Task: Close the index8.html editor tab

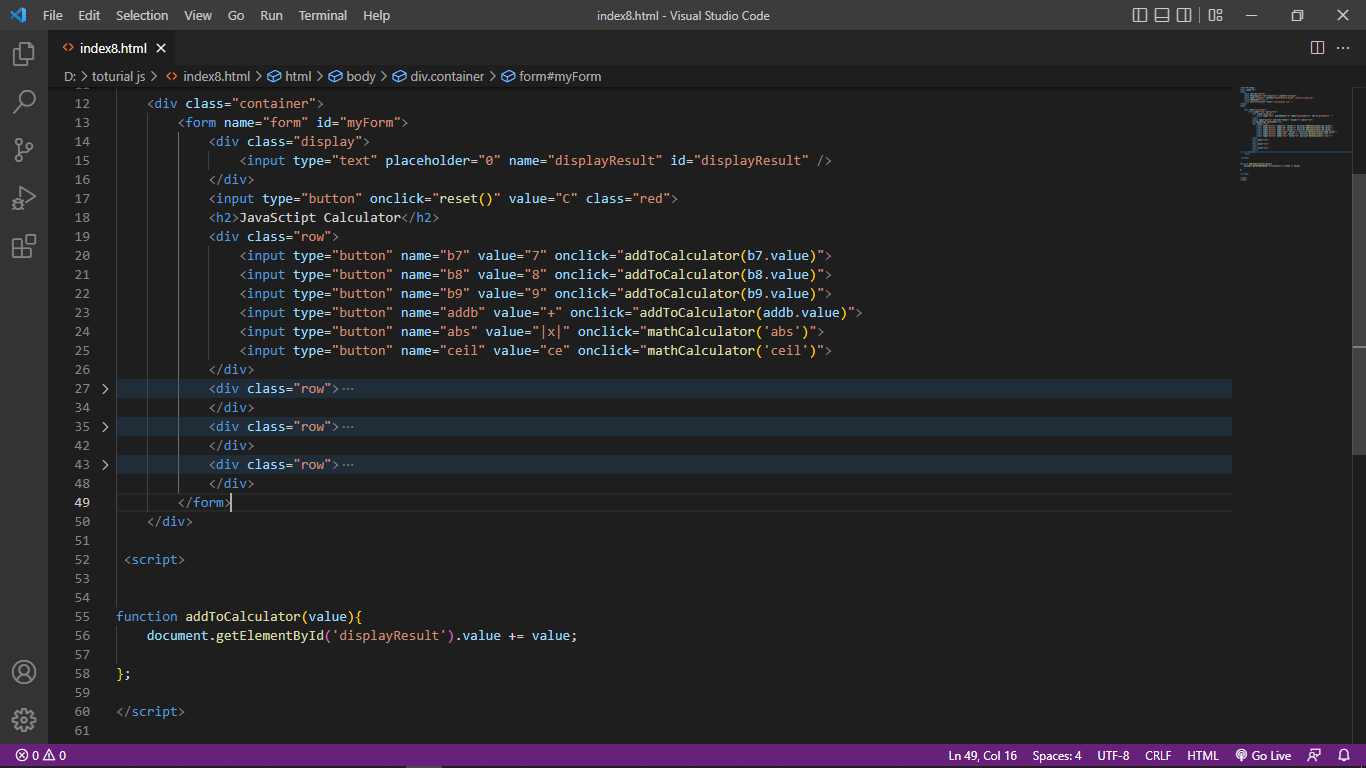Action: [161, 48]
